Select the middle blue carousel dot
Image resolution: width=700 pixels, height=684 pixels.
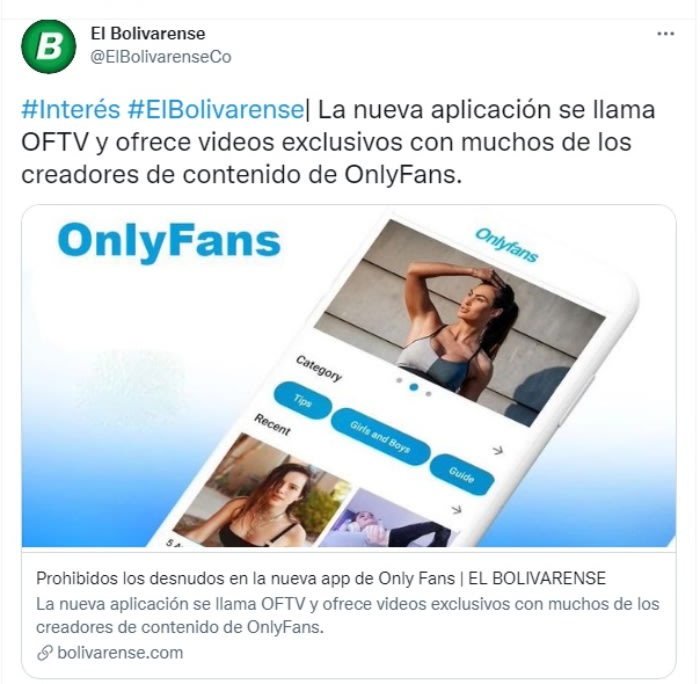click(414, 387)
